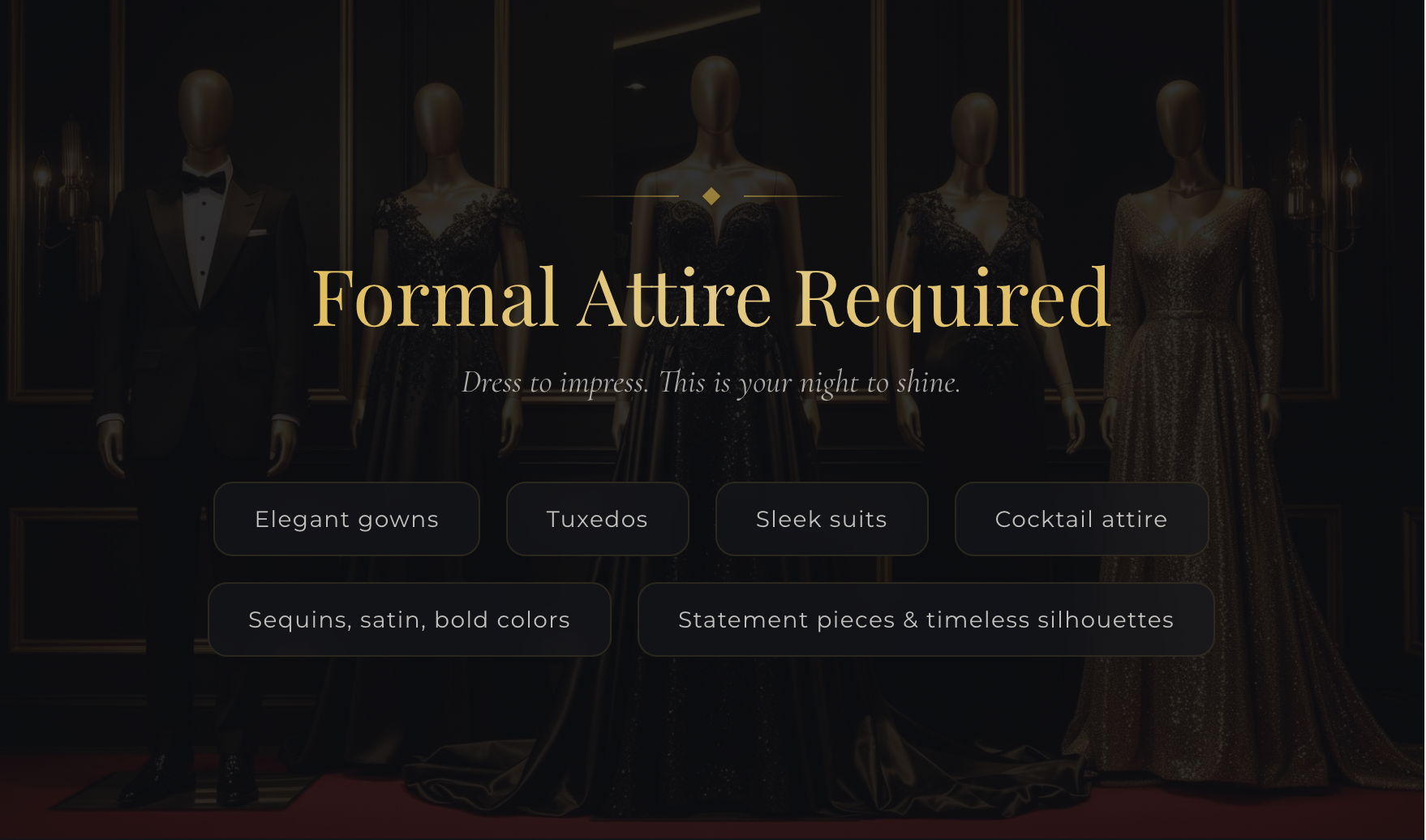Click the Sleek suits tag
Image resolution: width=1426 pixels, height=840 pixels.
click(822, 519)
